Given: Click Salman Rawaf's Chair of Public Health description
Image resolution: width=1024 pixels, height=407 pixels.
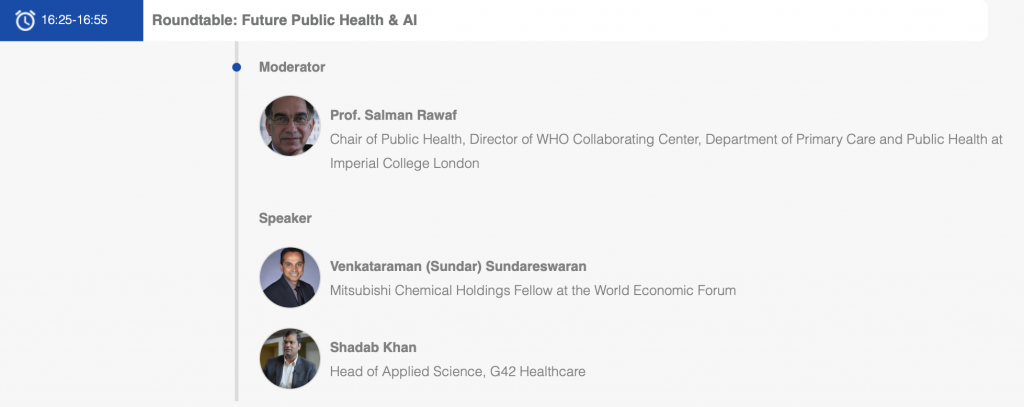Looking at the screenshot, I should [x=666, y=152].
